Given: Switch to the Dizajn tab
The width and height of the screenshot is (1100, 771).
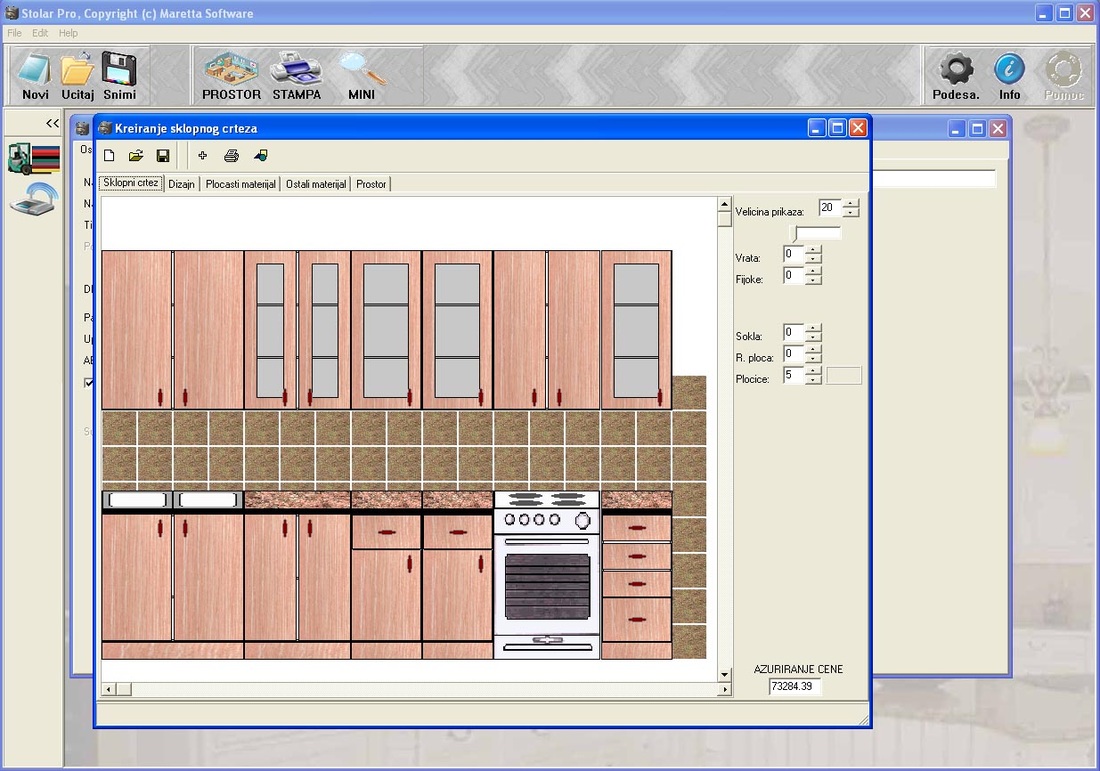Looking at the screenshot, I should (x=181, y=184).
